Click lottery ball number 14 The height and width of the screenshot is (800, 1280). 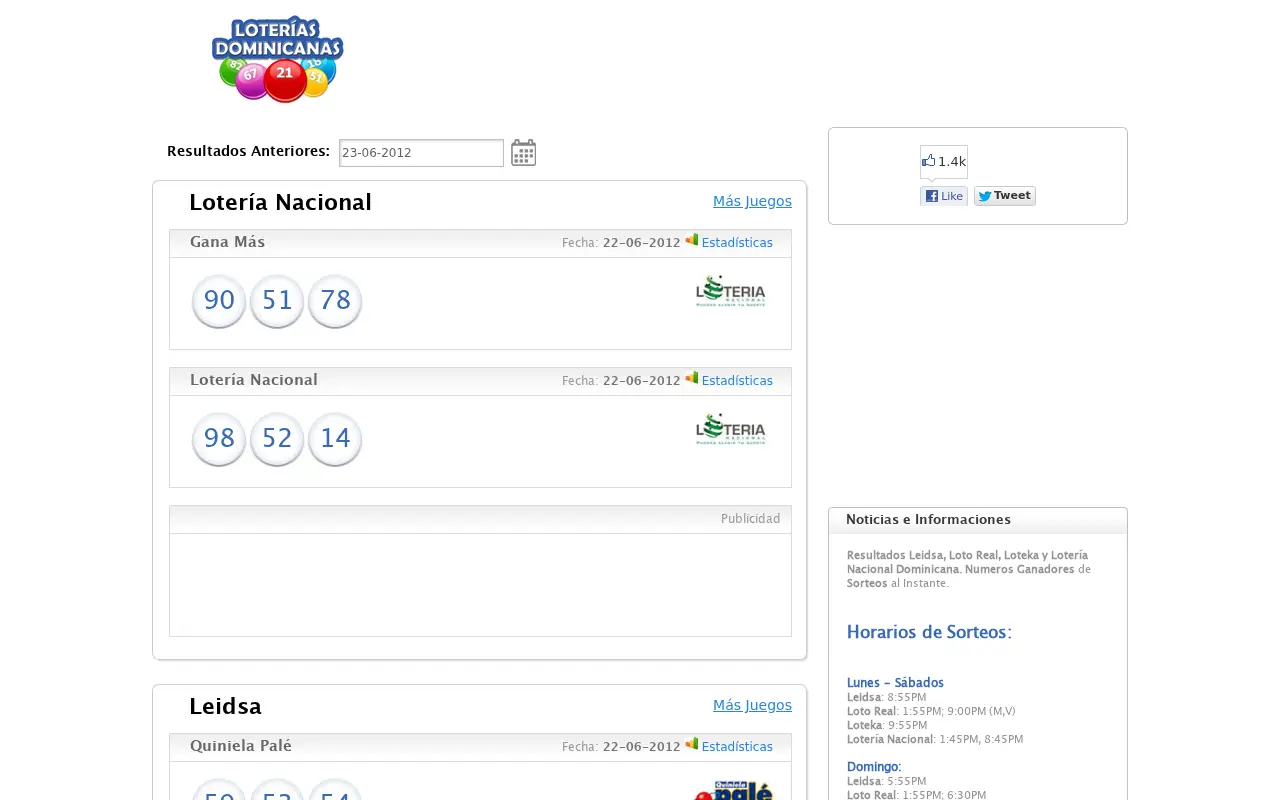click(335, 439)
